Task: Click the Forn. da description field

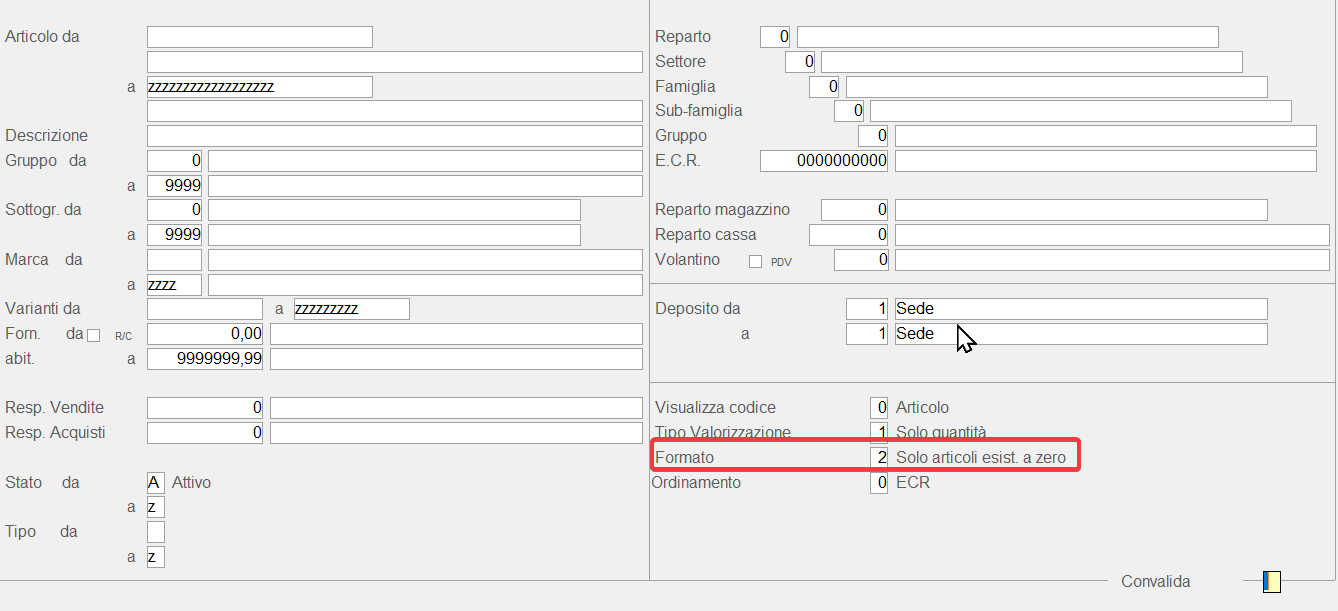Action: 456,334
